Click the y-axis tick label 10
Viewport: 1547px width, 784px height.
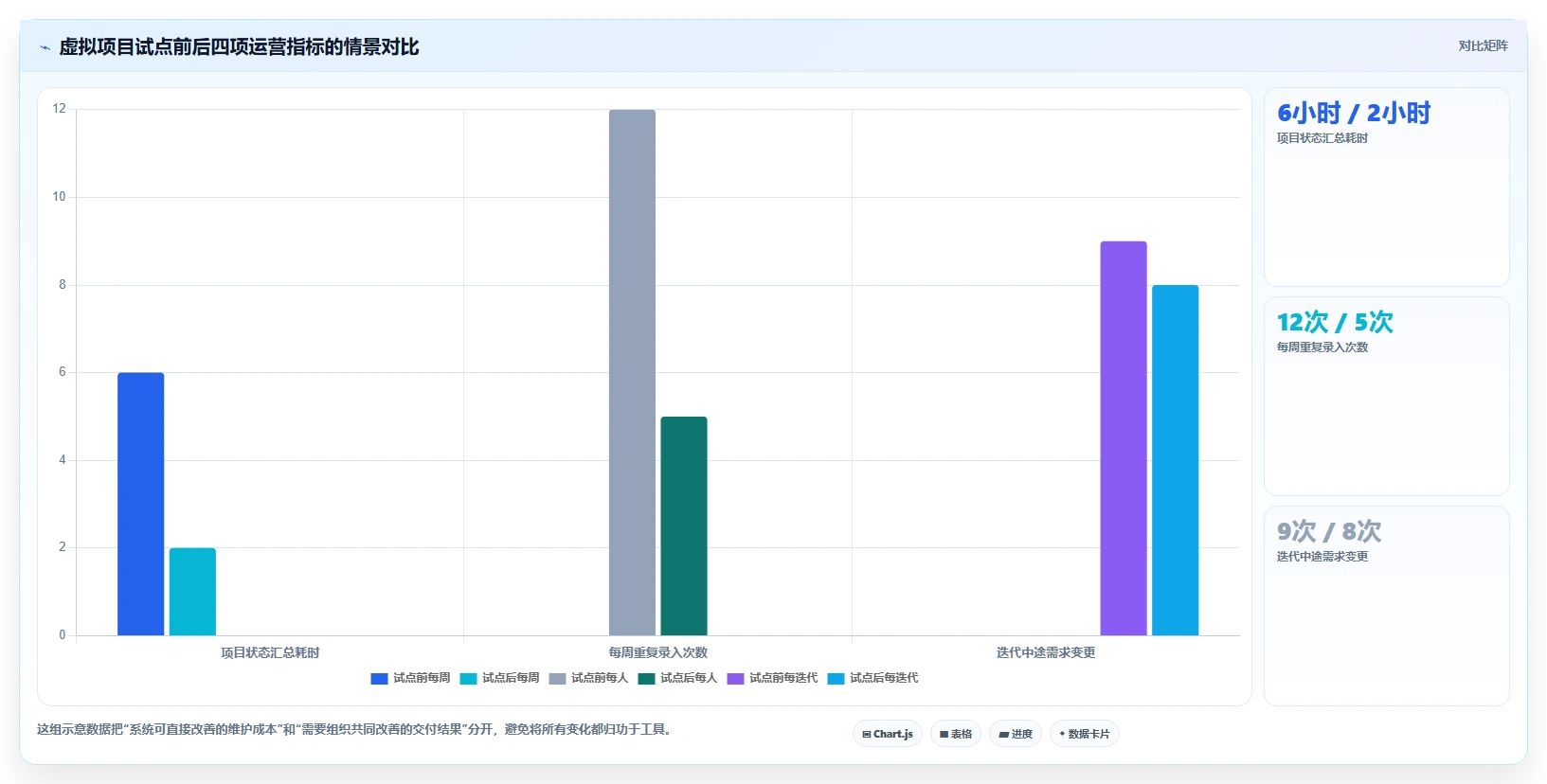coord(60,197)
